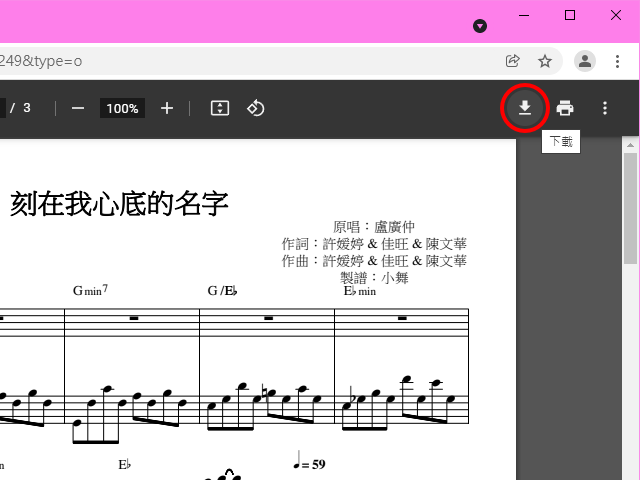
Task: Maximize the Chrome window
Action: (x=570, y=15)
